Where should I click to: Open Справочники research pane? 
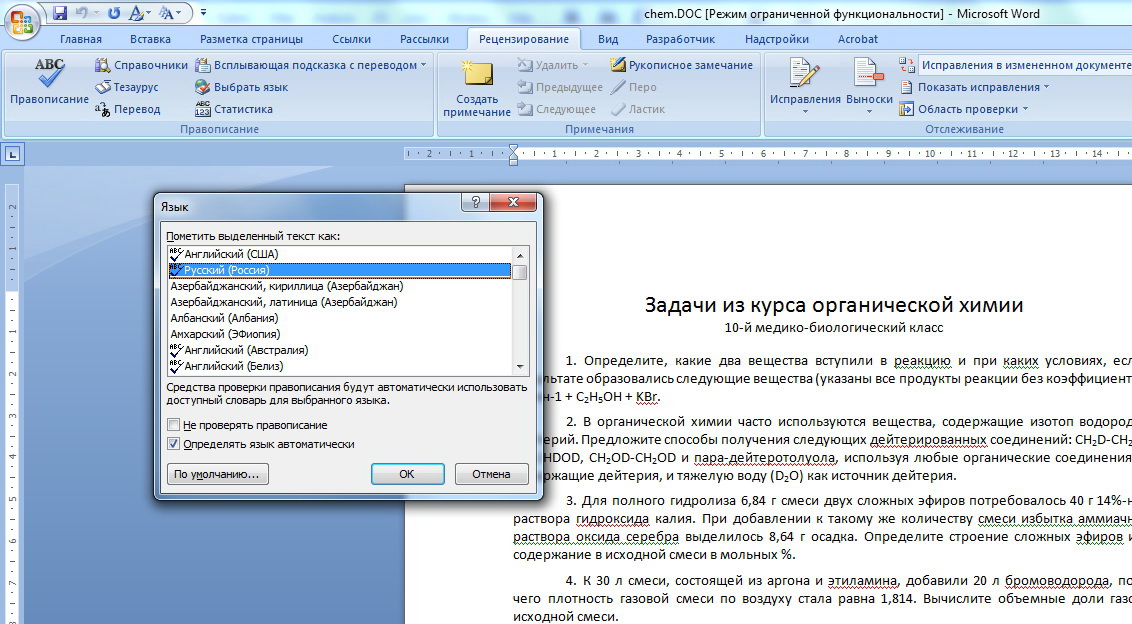click(142, 65)
